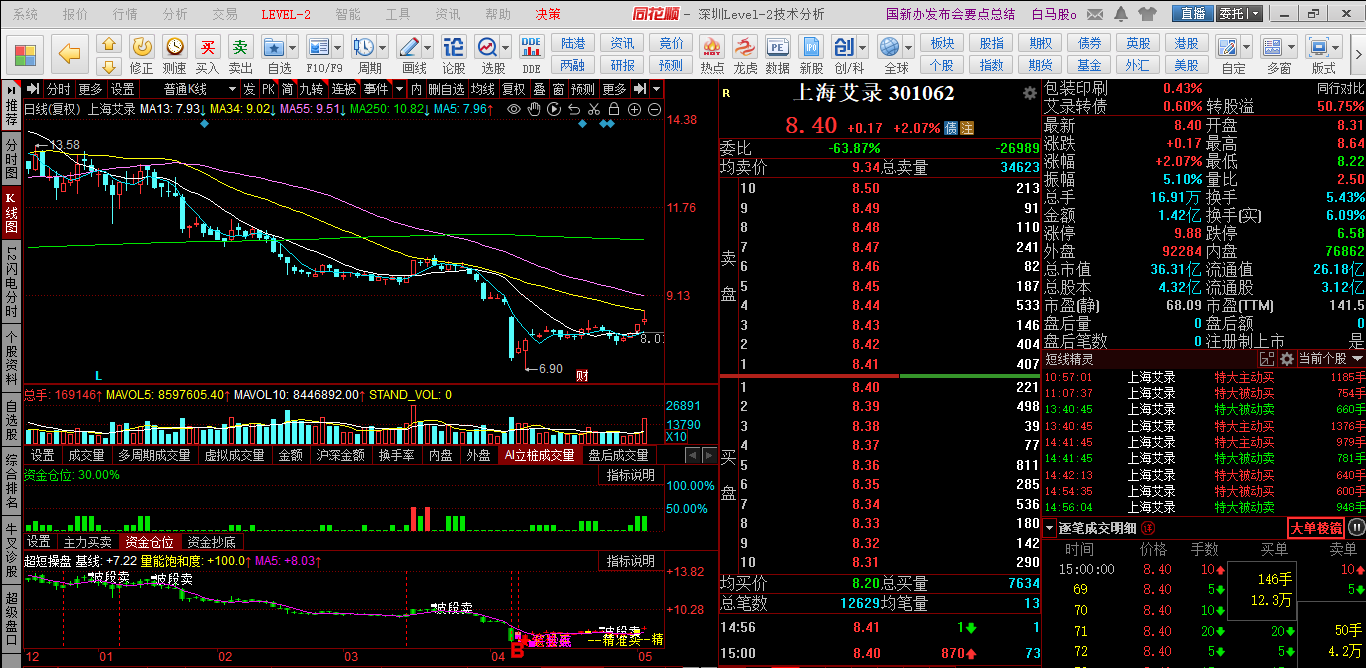Open the 自选 favorites folder icon
Screen dimensions: 1366x668
[x=273, y=47]
